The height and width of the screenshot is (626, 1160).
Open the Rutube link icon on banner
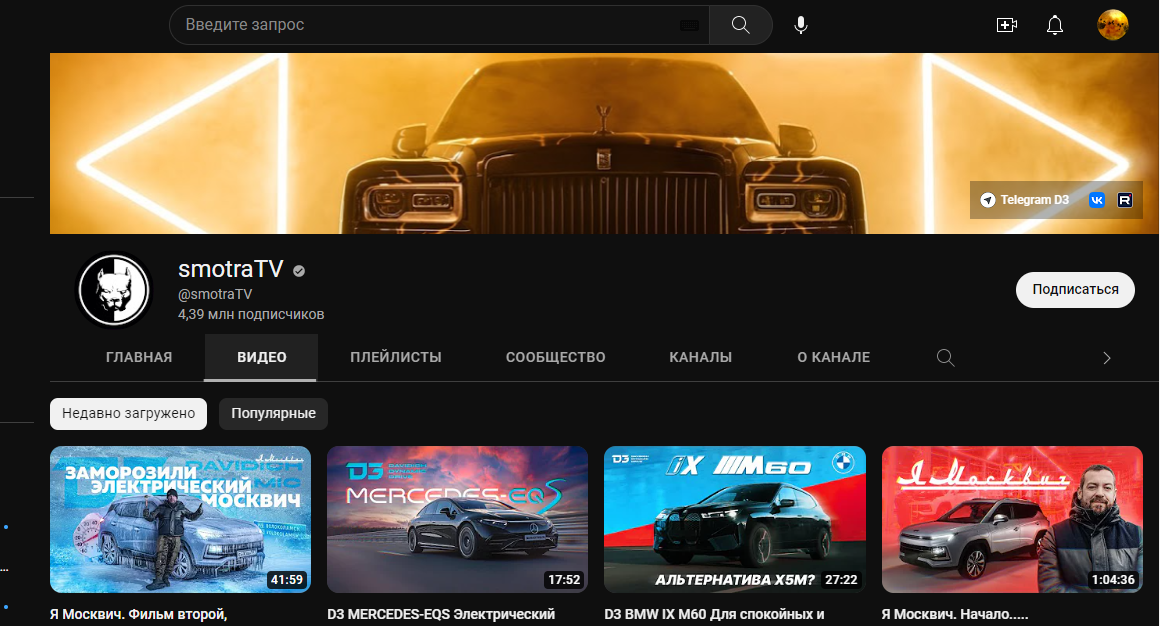click(1124, 200)
